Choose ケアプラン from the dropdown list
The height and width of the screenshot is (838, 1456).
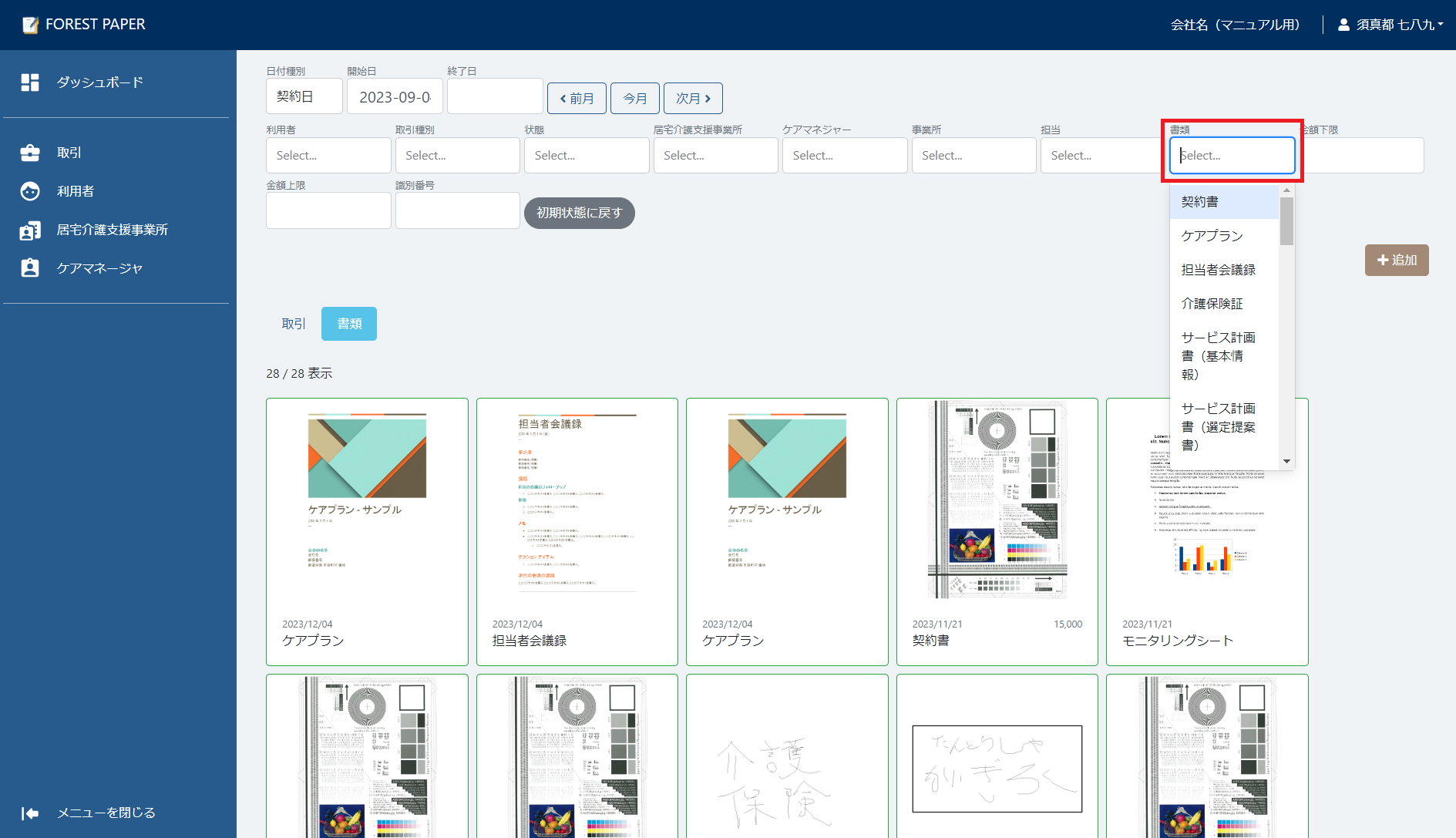tap(1212, 236)
